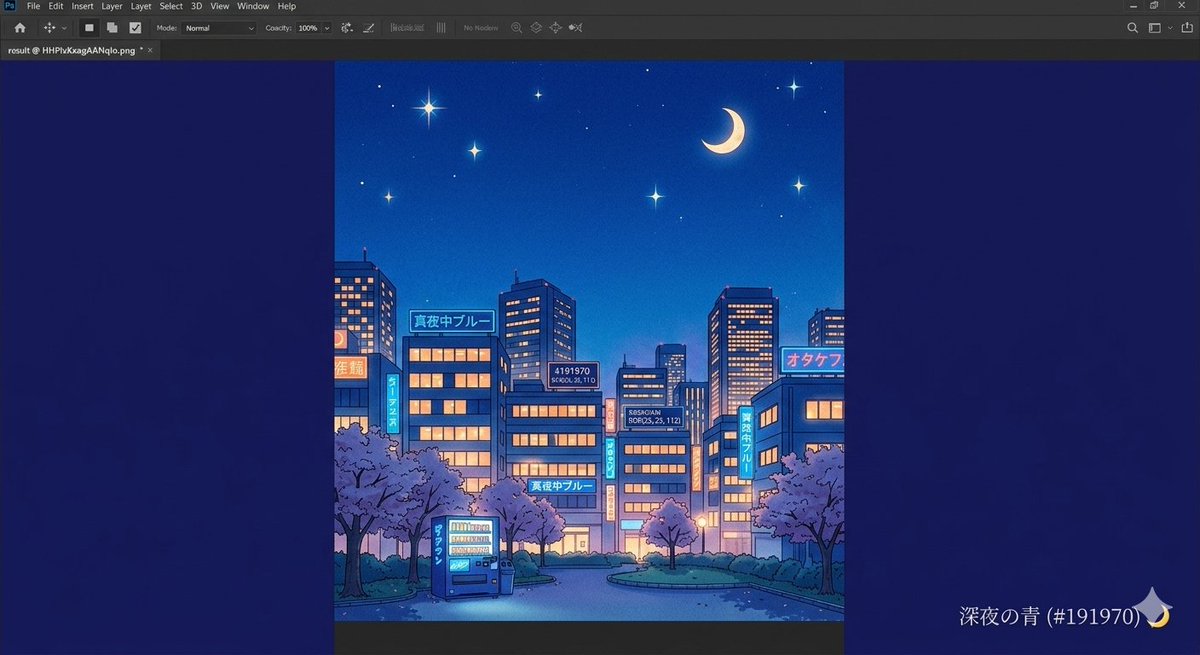The image size is (1200, 655).
Task: Select the 3D slide mode icon at far right of group
Action: 574,28
